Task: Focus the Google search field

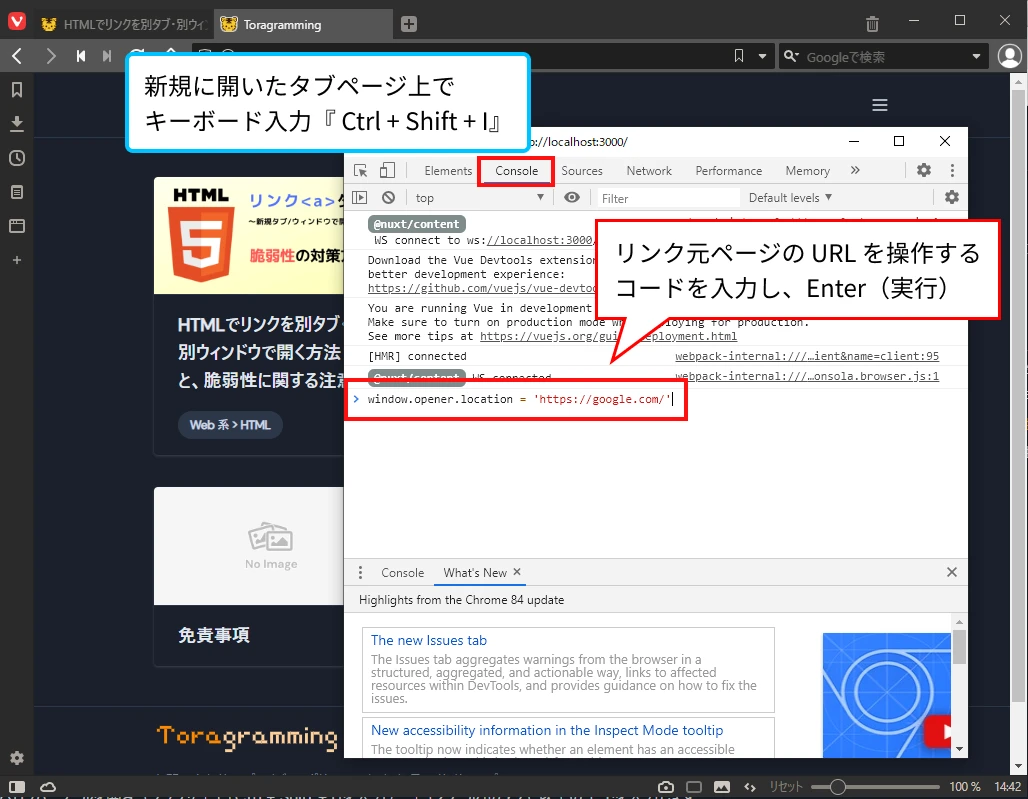Action: (x=885, y=57)
